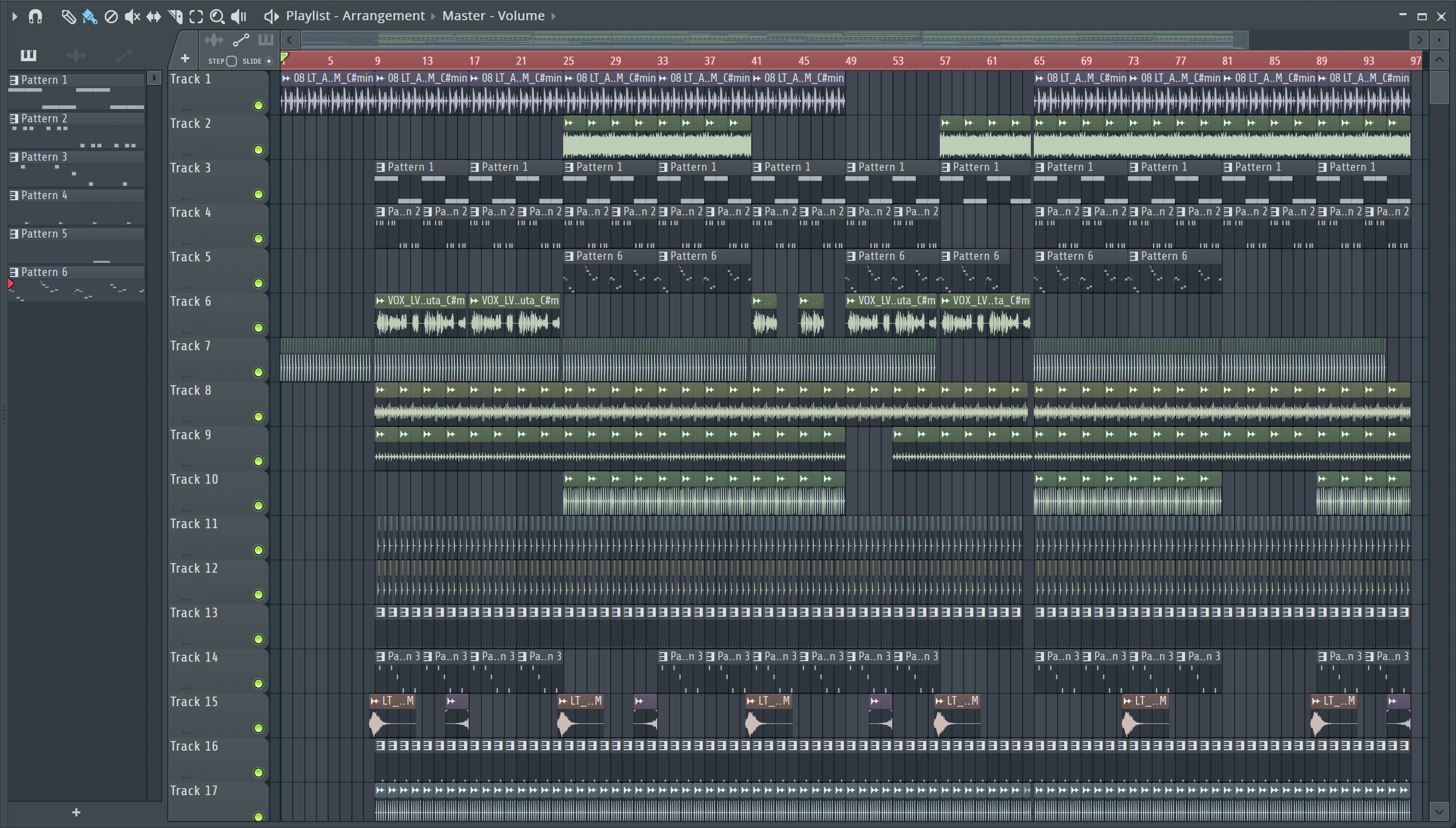Click plus button at picker bottom
Viewport: 1456px width, 828px height.
(76, 813)
